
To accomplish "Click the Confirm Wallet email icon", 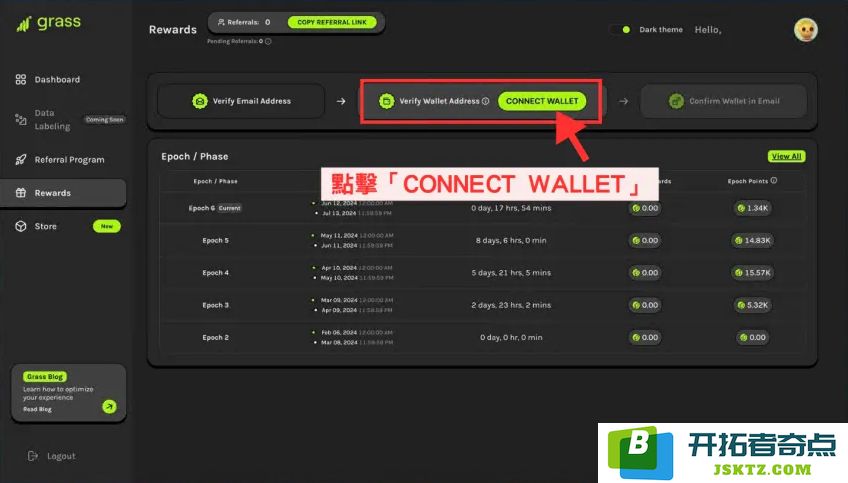I will click(x=676, y=101).
